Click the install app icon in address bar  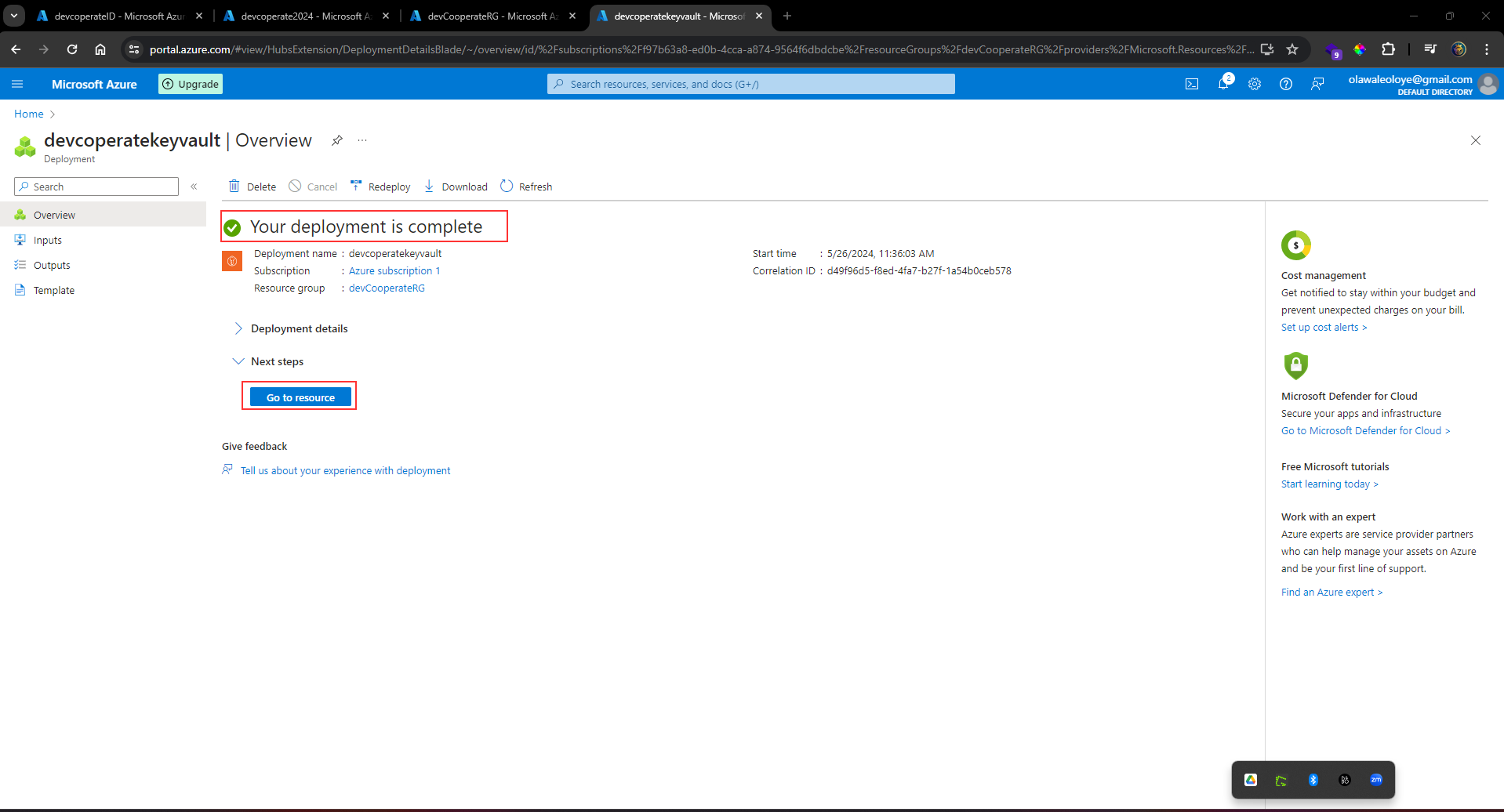pyautogui.click(x=1267, y=49)
